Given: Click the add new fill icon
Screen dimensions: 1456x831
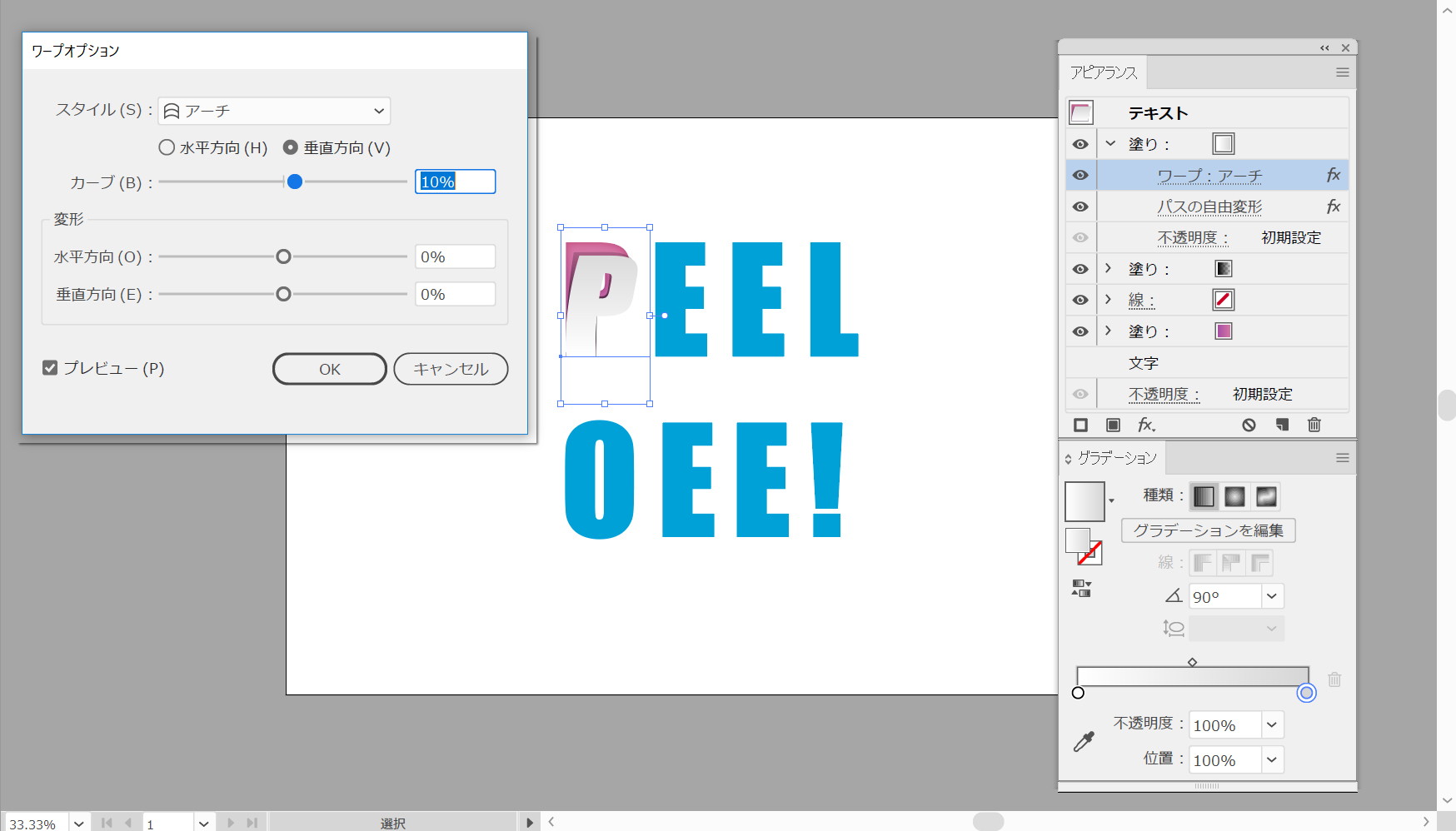Looking at the screenshot, I should pyautogui.click(x=1113, y=425).
